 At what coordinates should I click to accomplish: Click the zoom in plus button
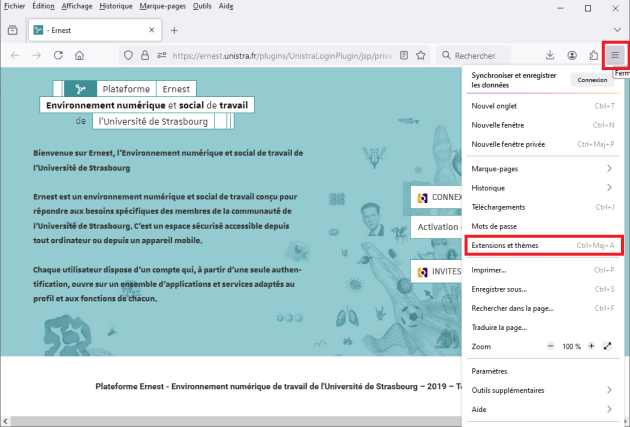coord(590,346)
